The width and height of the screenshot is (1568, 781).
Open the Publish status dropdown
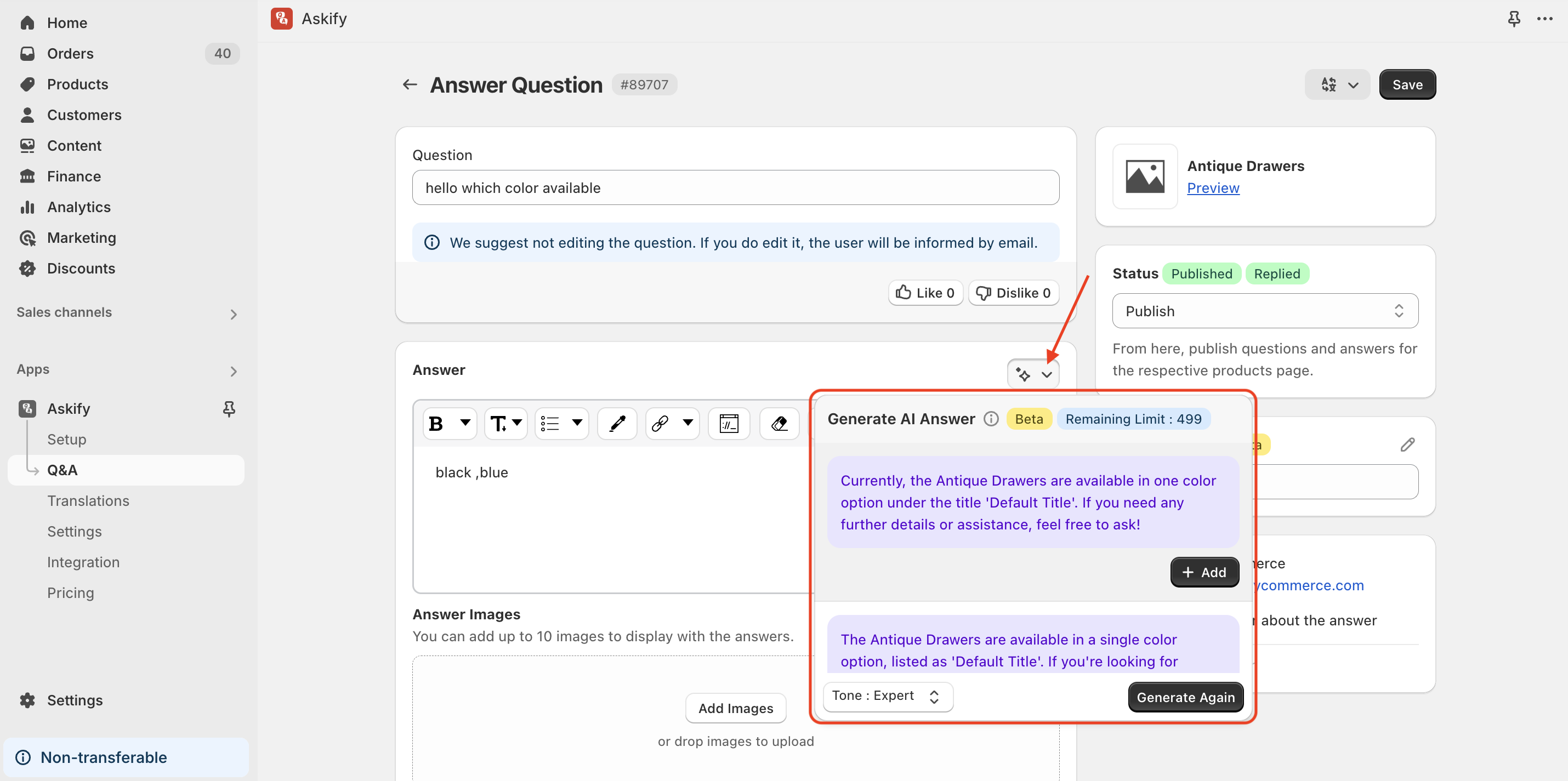pos(1264,311)
